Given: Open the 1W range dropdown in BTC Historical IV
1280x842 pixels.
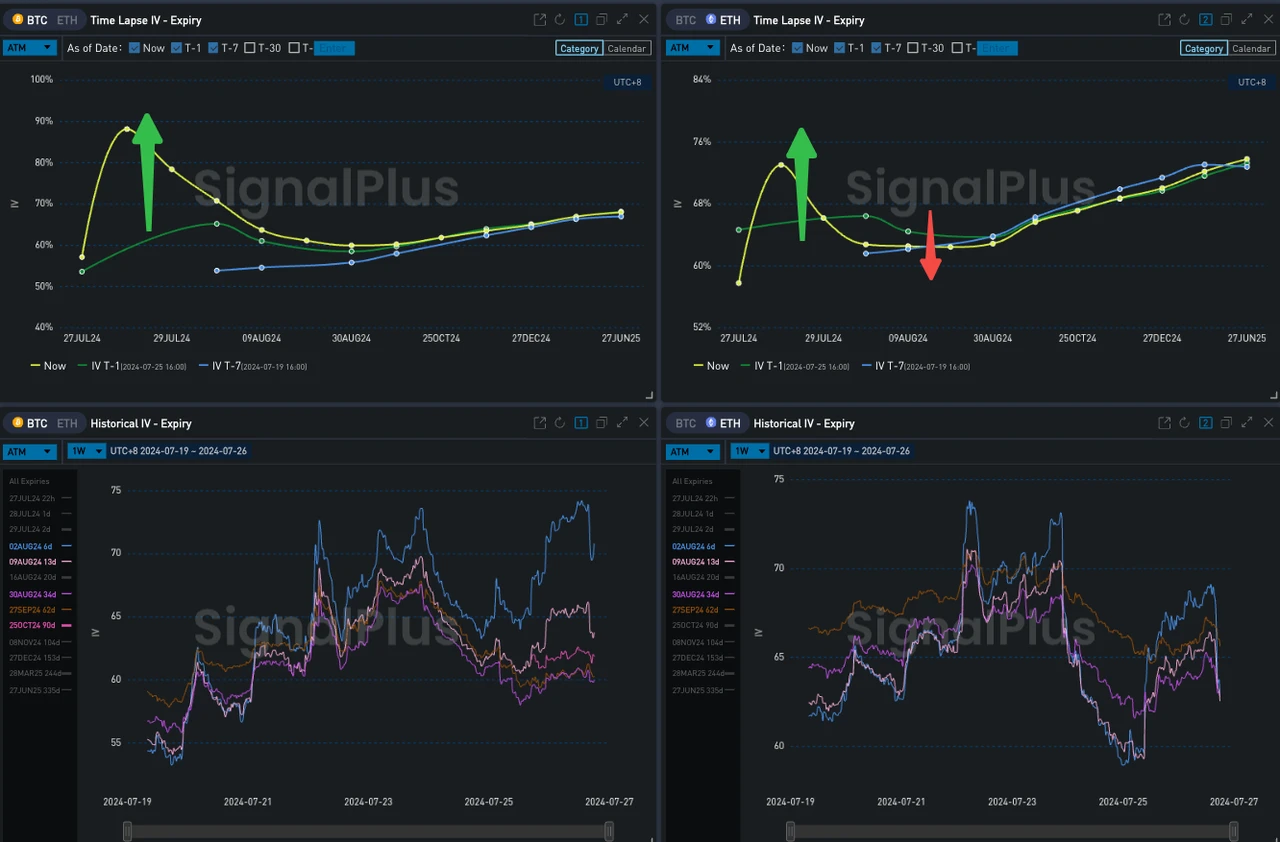Looking at the screenshot, I should (x=86, y=451).
